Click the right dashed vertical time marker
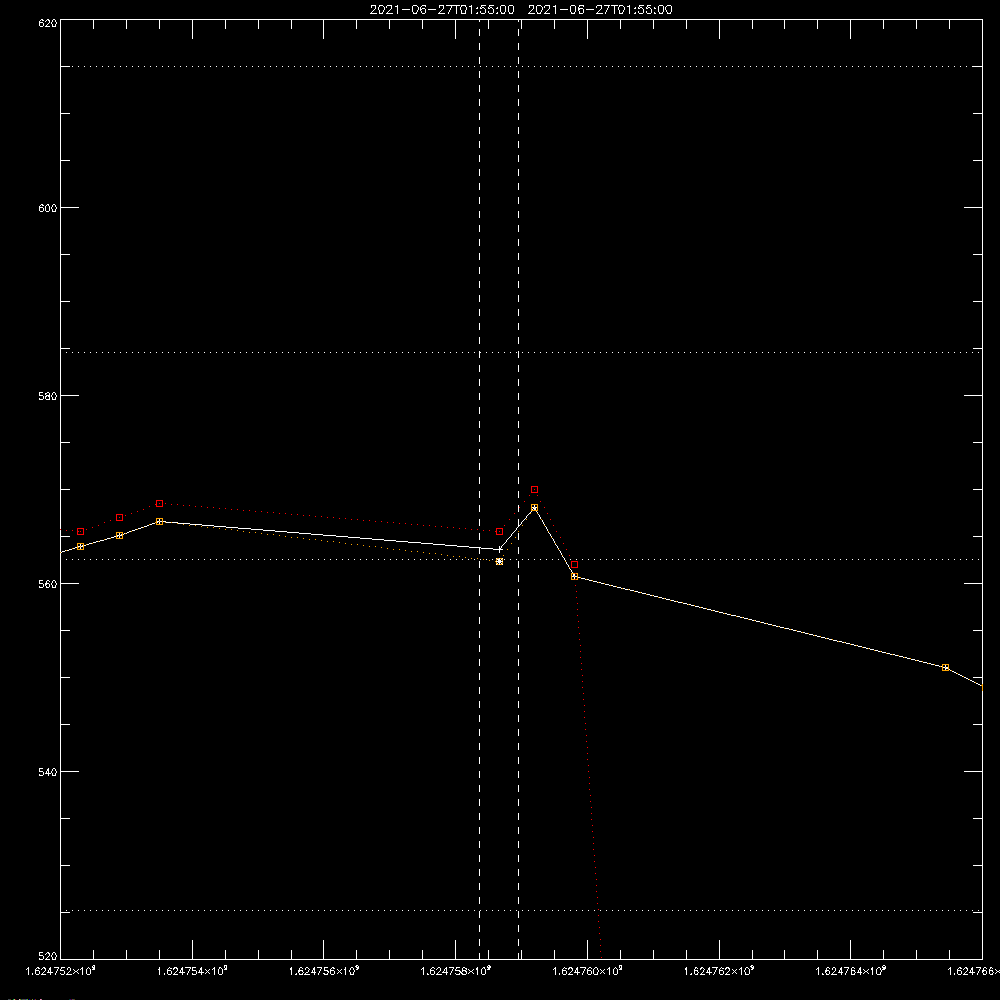Viewport: 1000px width, 1000px height. [518, 488]
